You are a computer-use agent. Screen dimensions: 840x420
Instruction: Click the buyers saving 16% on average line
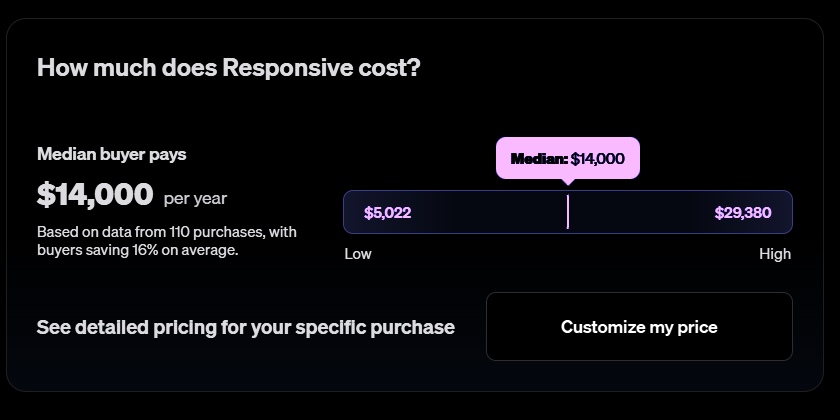click(x=138, y=250)
